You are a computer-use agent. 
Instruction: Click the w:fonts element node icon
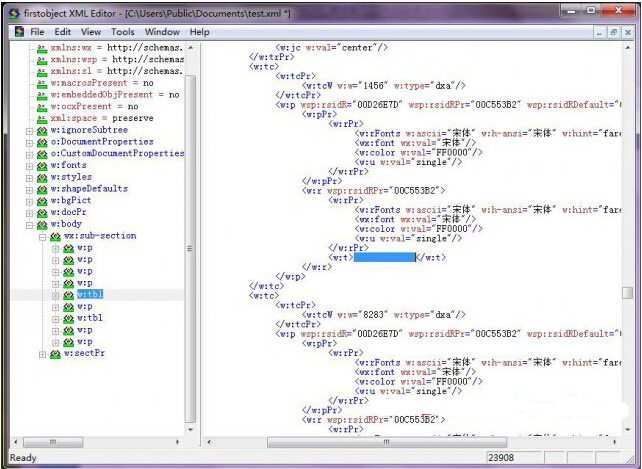pos(42,165)
